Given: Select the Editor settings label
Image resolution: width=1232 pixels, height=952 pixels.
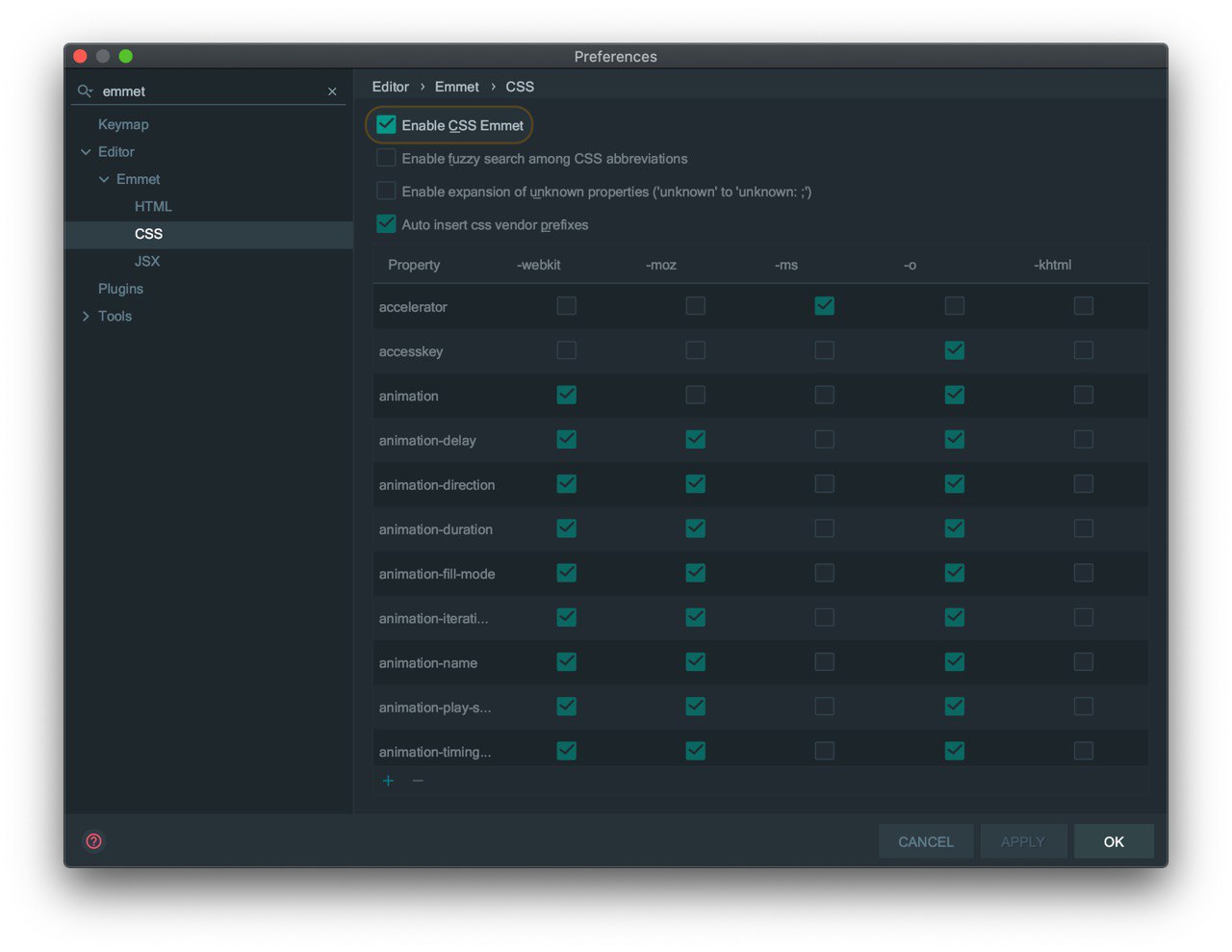Looking at the screenshot, I should pos(116,152).
